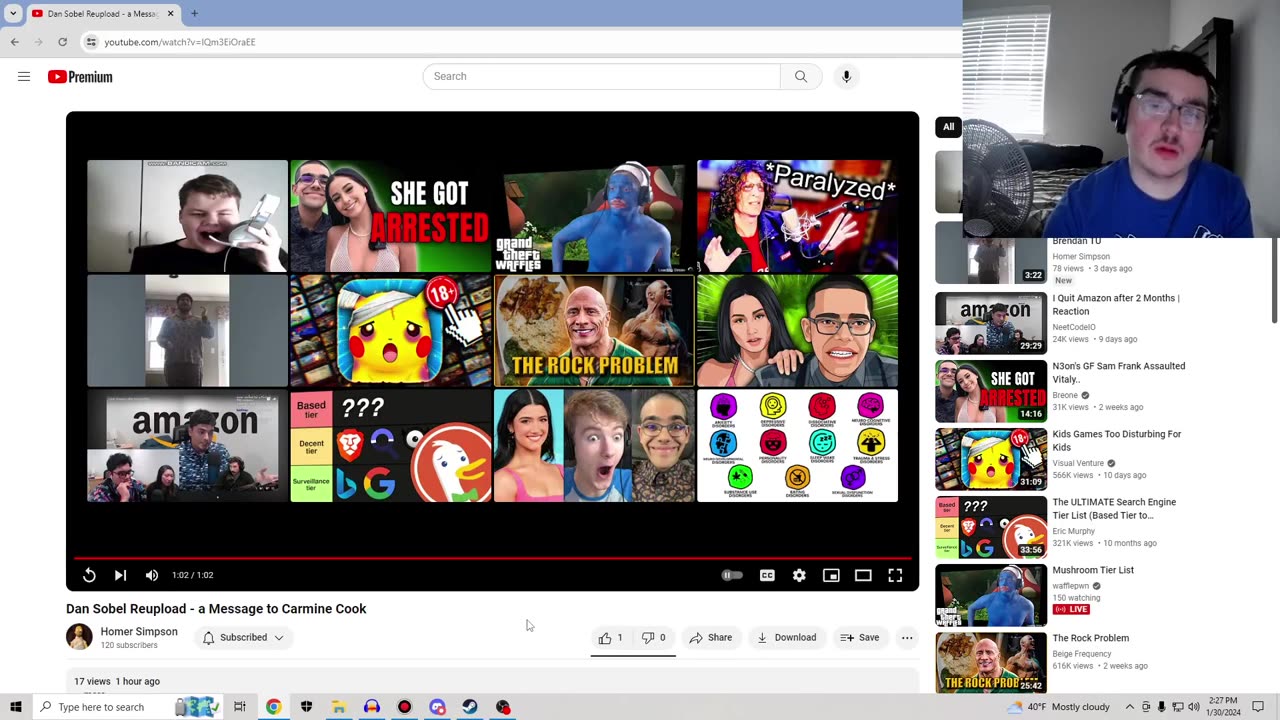Screen dimensions: 1280x720
Task: Replay the finished video
Action: pyautogui.click(x=89, y=575)
